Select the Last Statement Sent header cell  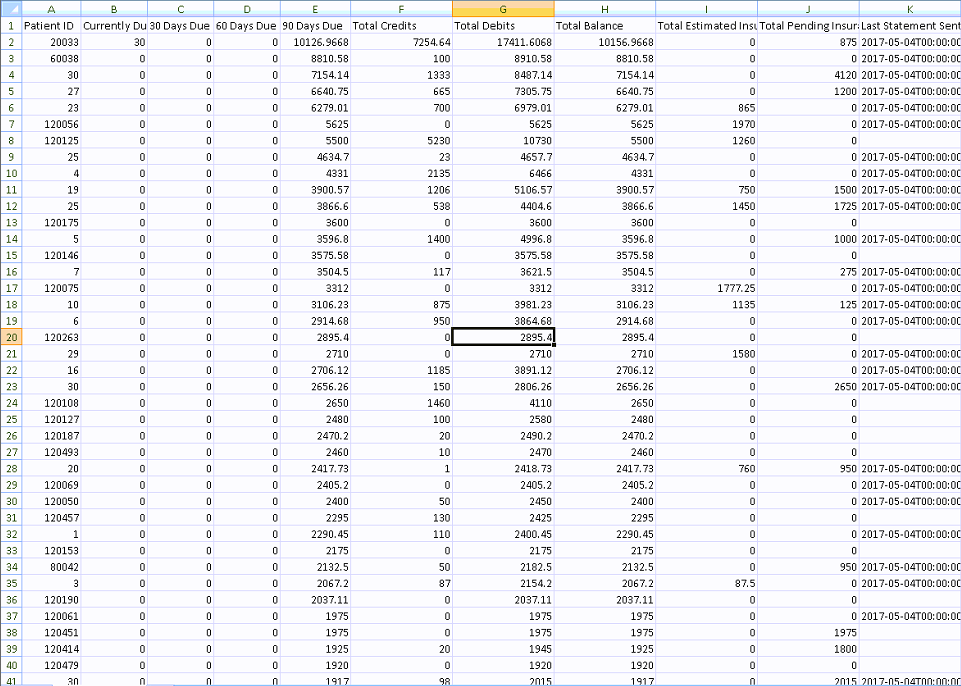909,25
